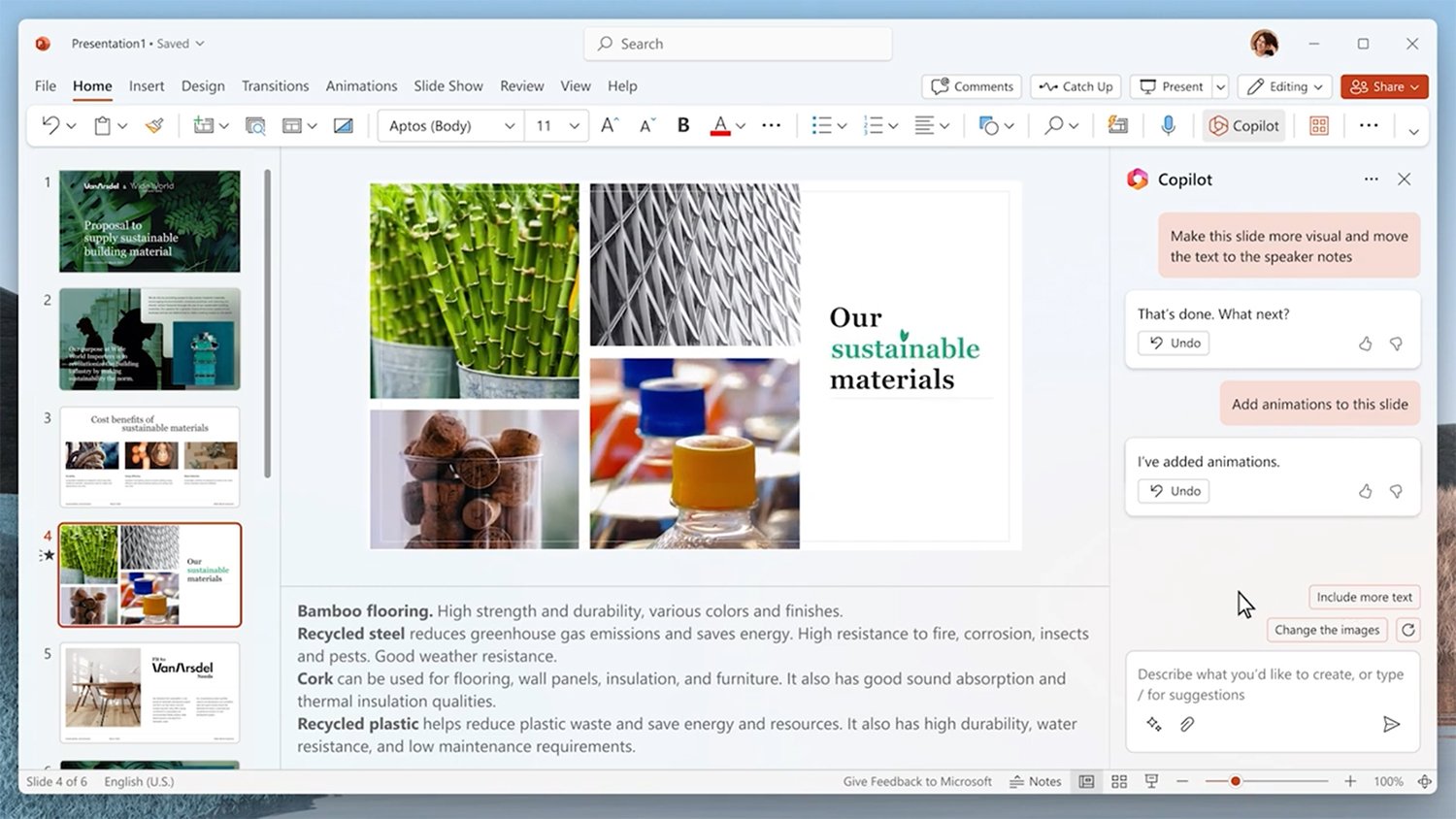Expand the ribbon with the chevron

(x=1413, y=131)
